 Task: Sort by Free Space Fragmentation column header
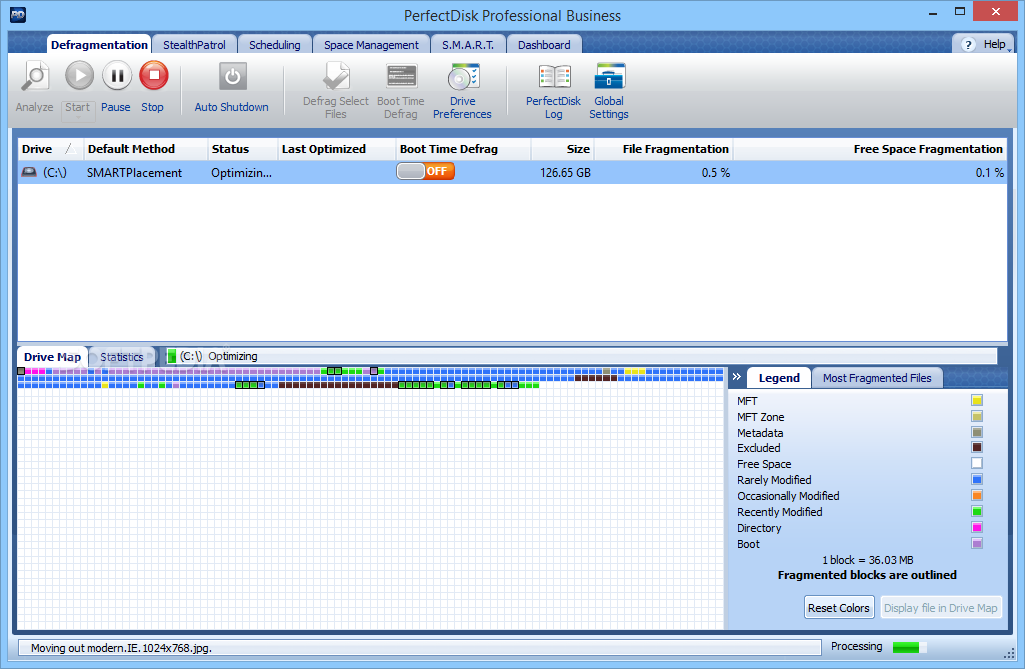[x=870, y=149]
